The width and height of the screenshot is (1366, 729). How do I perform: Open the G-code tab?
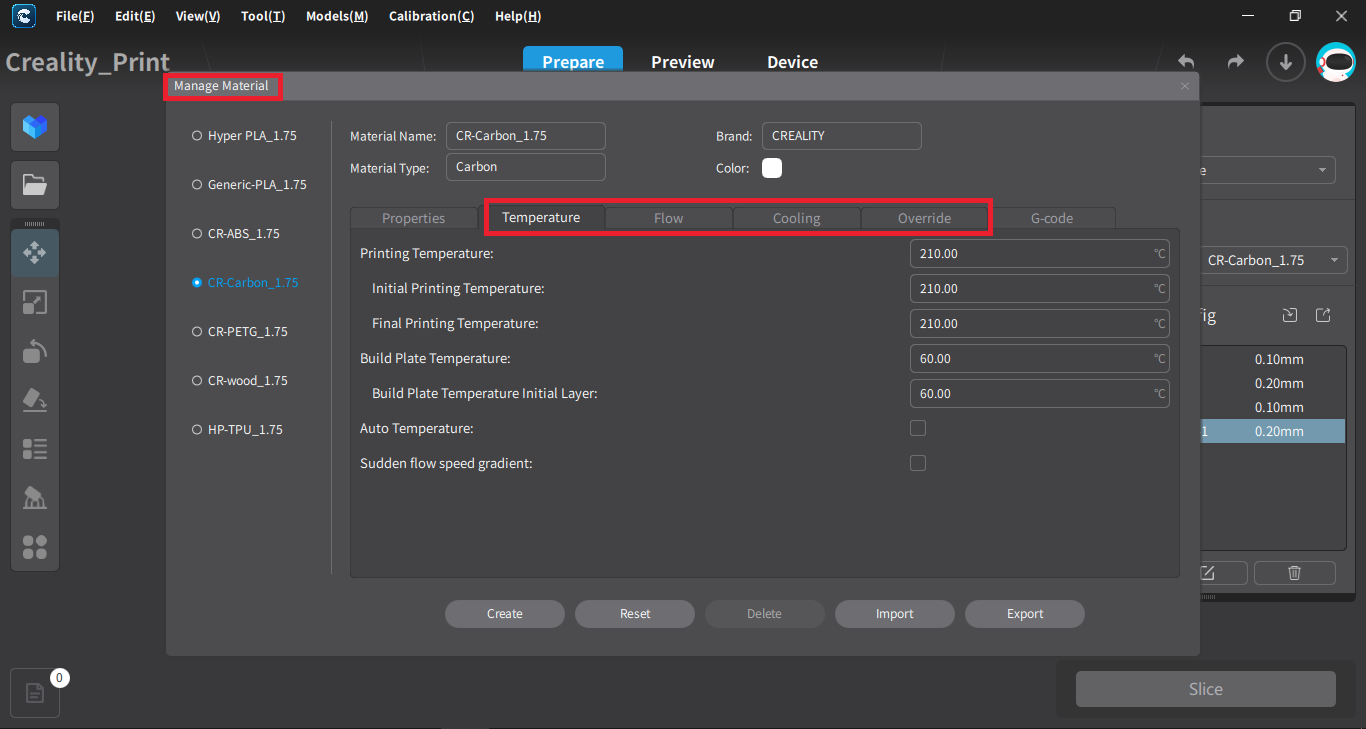click(x=1052, y=218)
